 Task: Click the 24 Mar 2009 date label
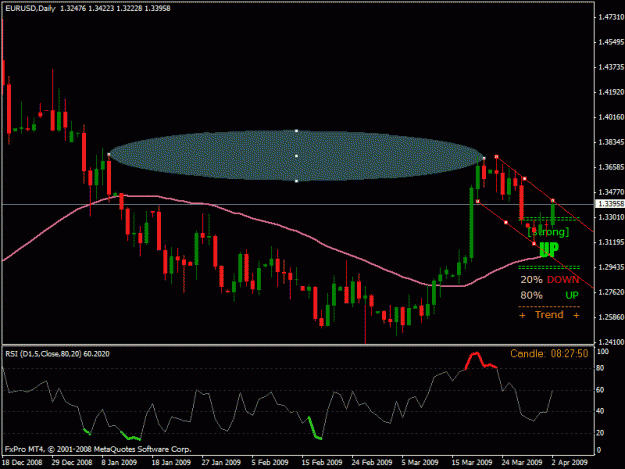[x=522, y=463]
